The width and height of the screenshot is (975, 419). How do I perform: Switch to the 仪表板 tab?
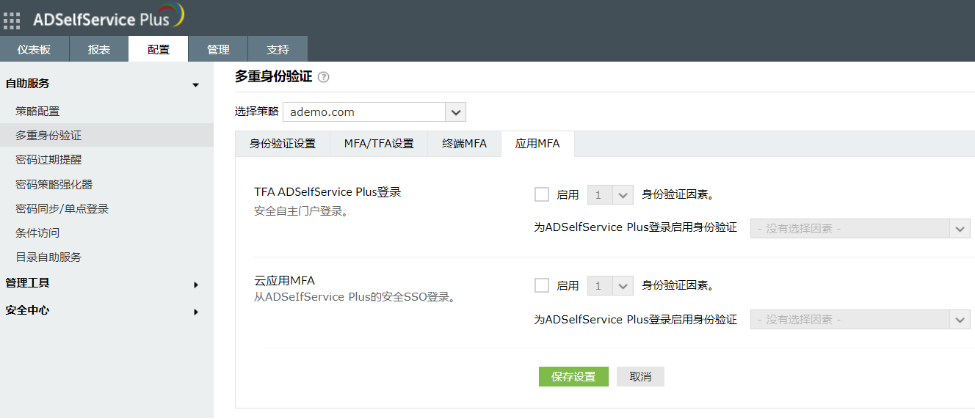34,50
